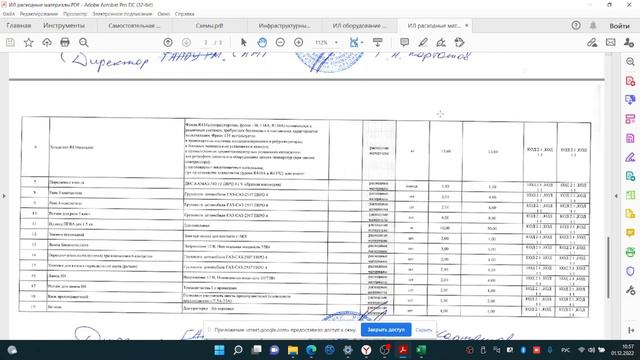Add a sticky note comment
Image resolution: width=640 pixels, height=360 pixels.
pos(404,42)
